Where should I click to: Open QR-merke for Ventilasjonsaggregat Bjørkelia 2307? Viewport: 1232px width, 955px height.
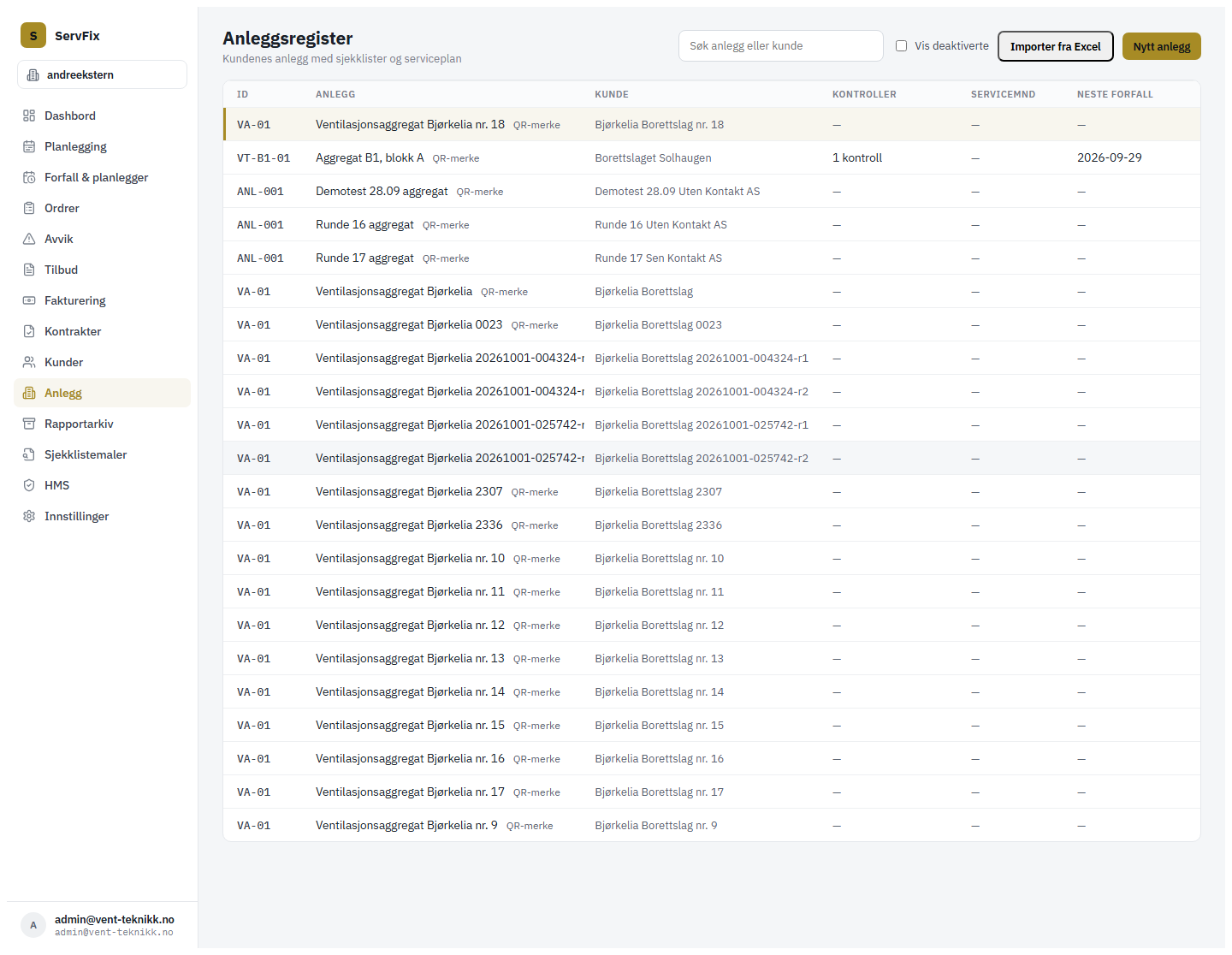pyautogui.click(x=535, y=492)
